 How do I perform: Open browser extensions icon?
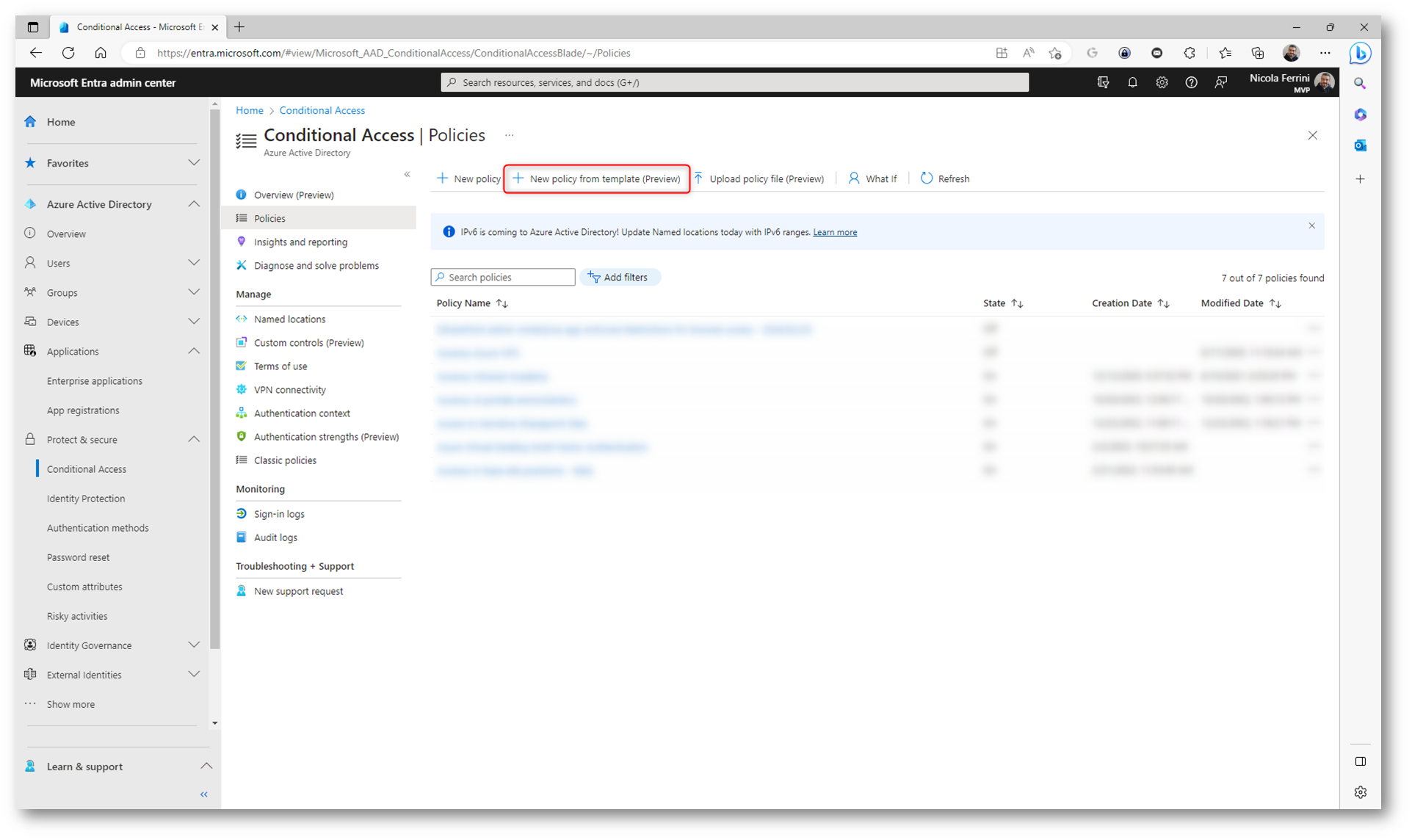click(x=1190, y=53)
